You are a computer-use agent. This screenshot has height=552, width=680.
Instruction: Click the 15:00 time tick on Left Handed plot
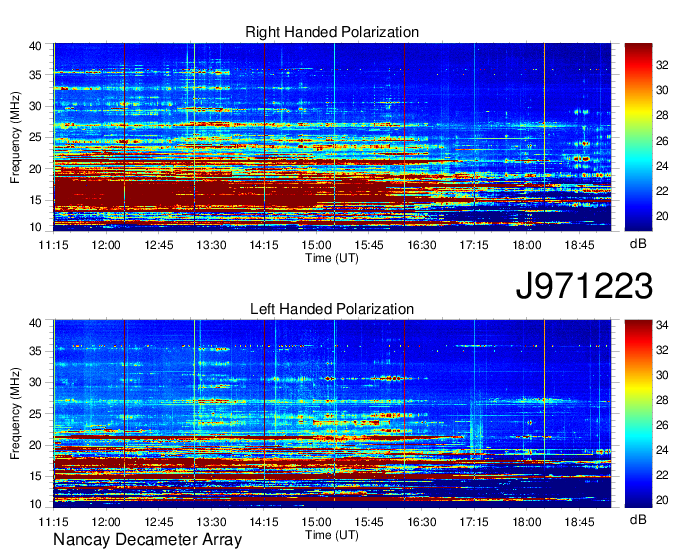pyautogui.click(x=317, y=522)
